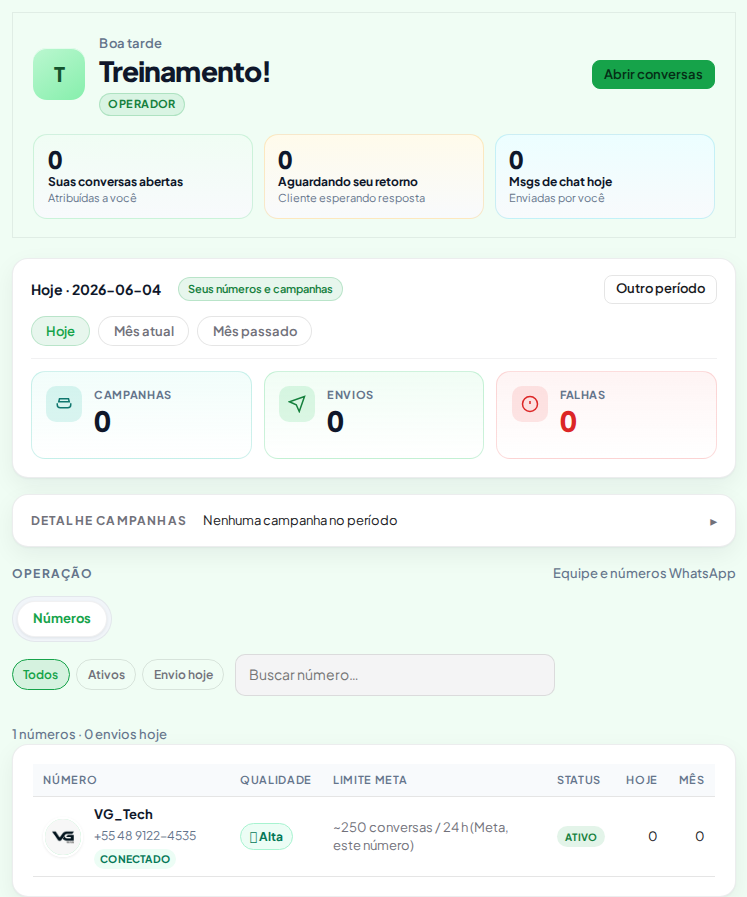Click Equipe e números WhatsApp text
The width and height of the screenshot is (747, 897).
coord(644,573)
